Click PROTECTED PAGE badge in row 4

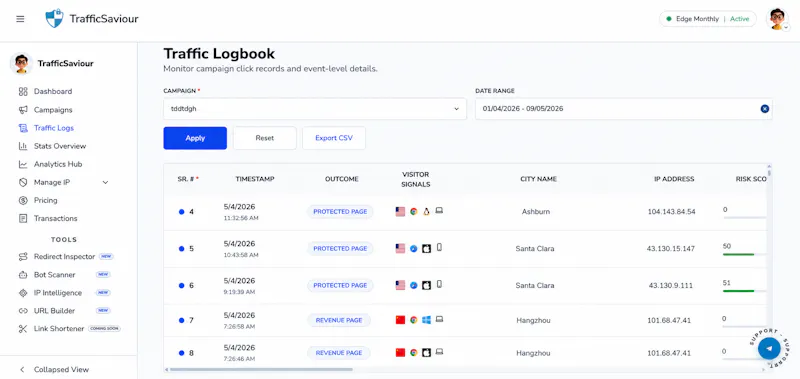[x=340, y=212]
